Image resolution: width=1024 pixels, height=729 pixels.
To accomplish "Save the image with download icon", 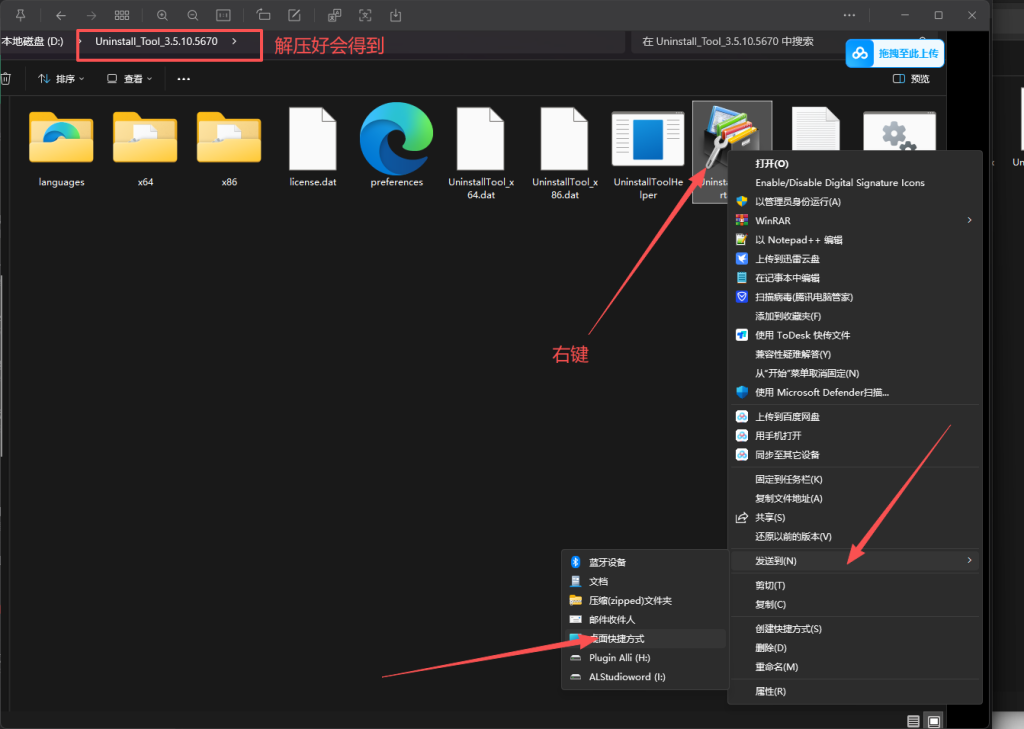I will tap(396, 15).
